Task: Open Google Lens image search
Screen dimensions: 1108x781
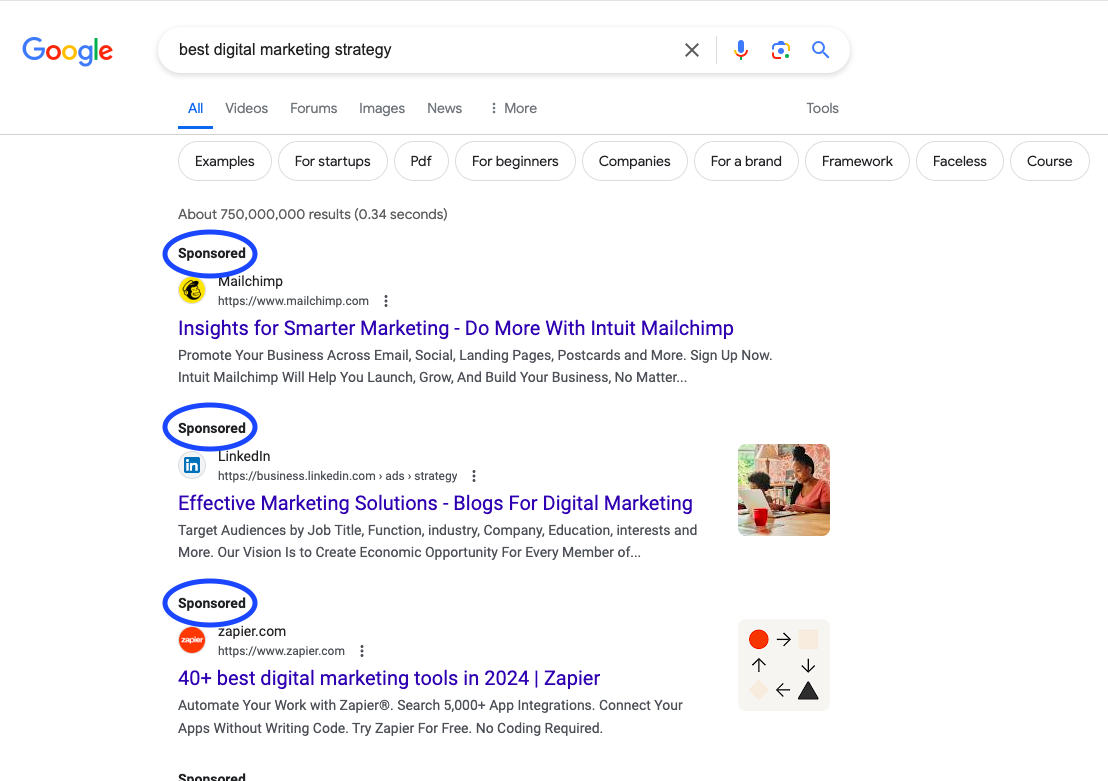Action: coord(780,50)
